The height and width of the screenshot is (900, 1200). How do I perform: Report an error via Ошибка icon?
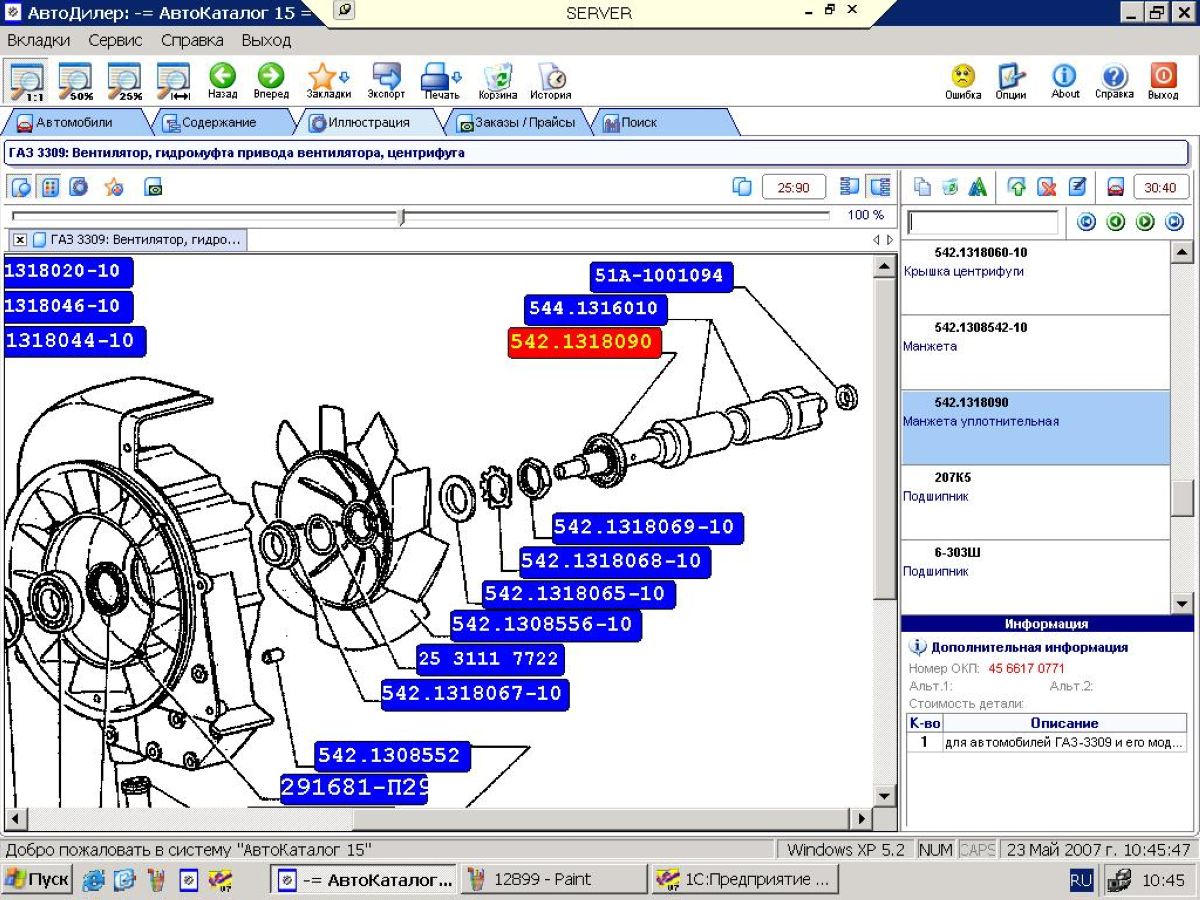(x=963, y=81)
